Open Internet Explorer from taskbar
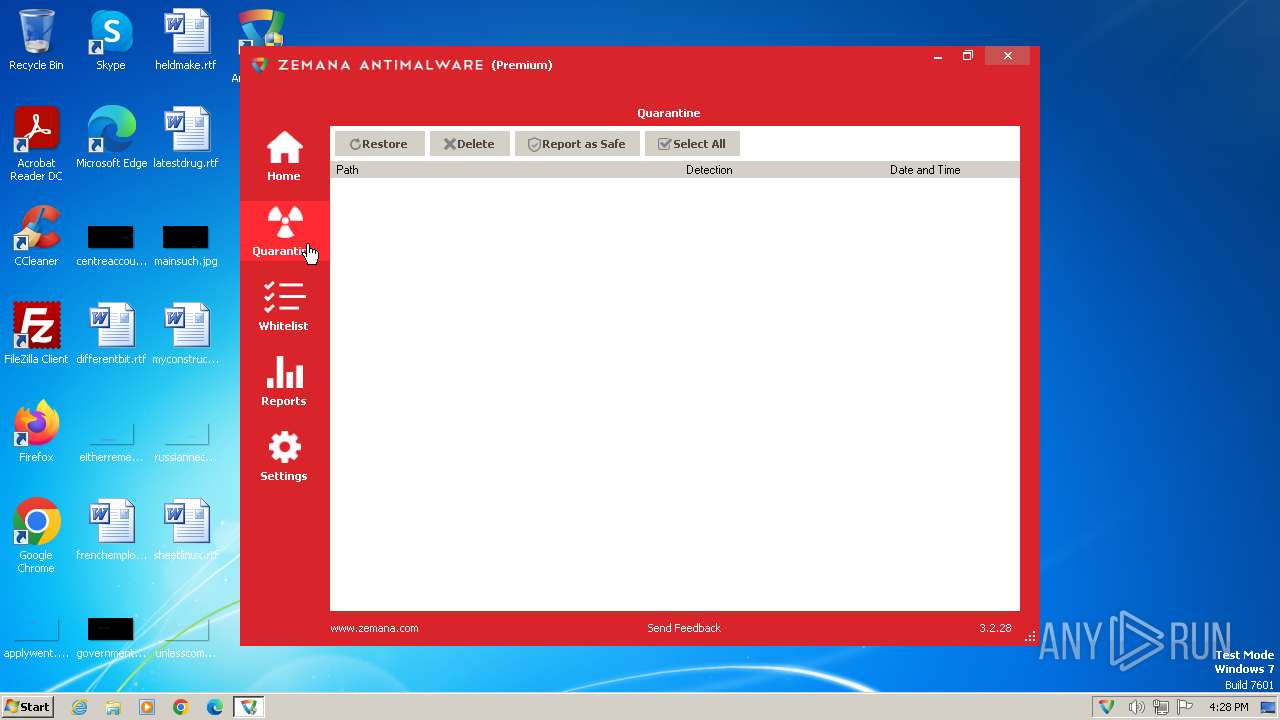This screenshot has height=720, width=1280. click(79, 707)
